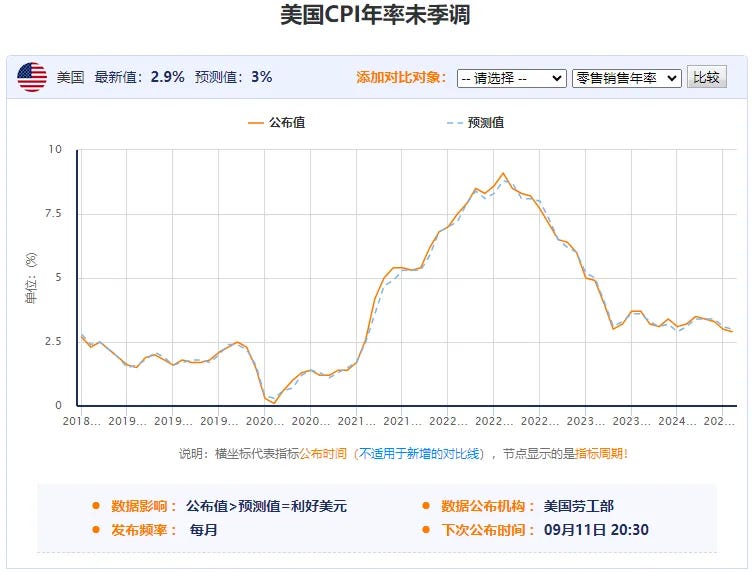This screenshot has height=572, width=752.
Task: Click the orange 公布时间 text in note
Action: tap(323, 454)
